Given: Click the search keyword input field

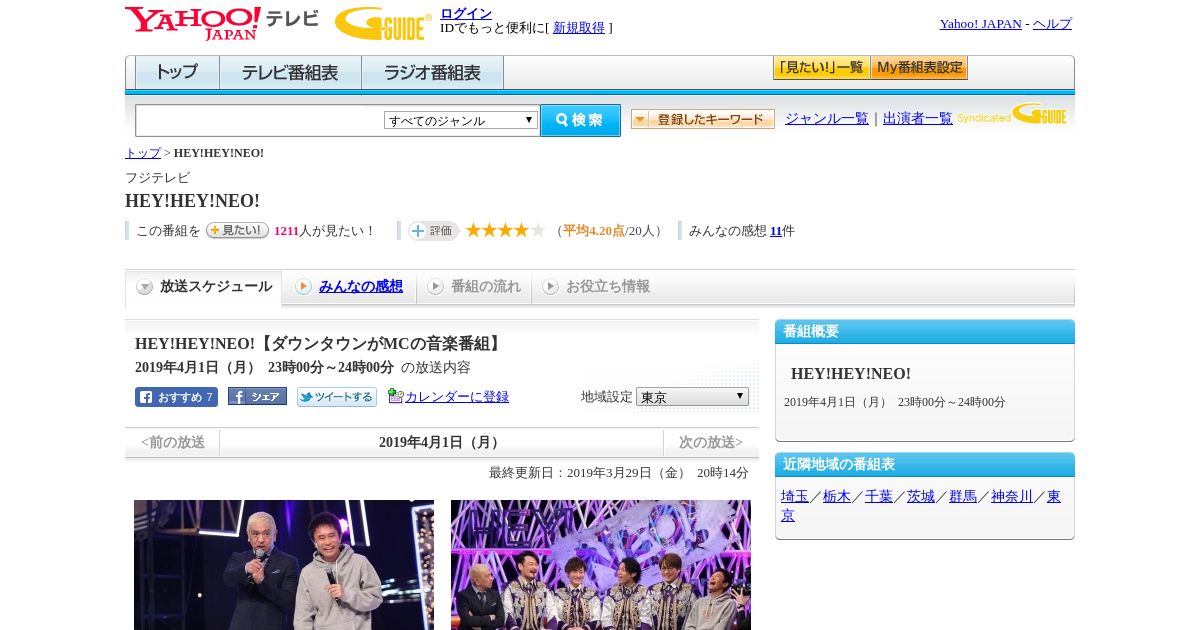Looking at the screenshot, I should pos(259,120).
